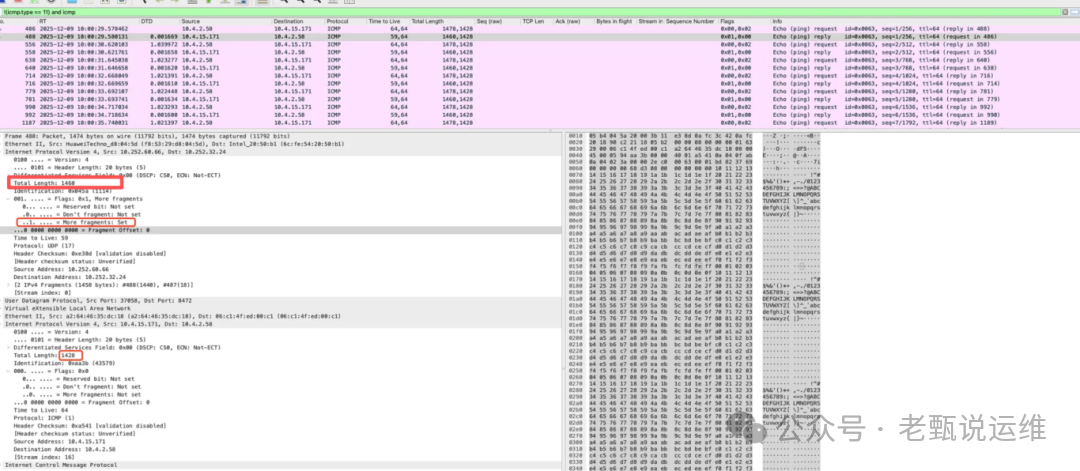The height and width of the screenshot is (471, 1080).
Task: Click the Seq (raw) column header
Action: pos(497,21)
